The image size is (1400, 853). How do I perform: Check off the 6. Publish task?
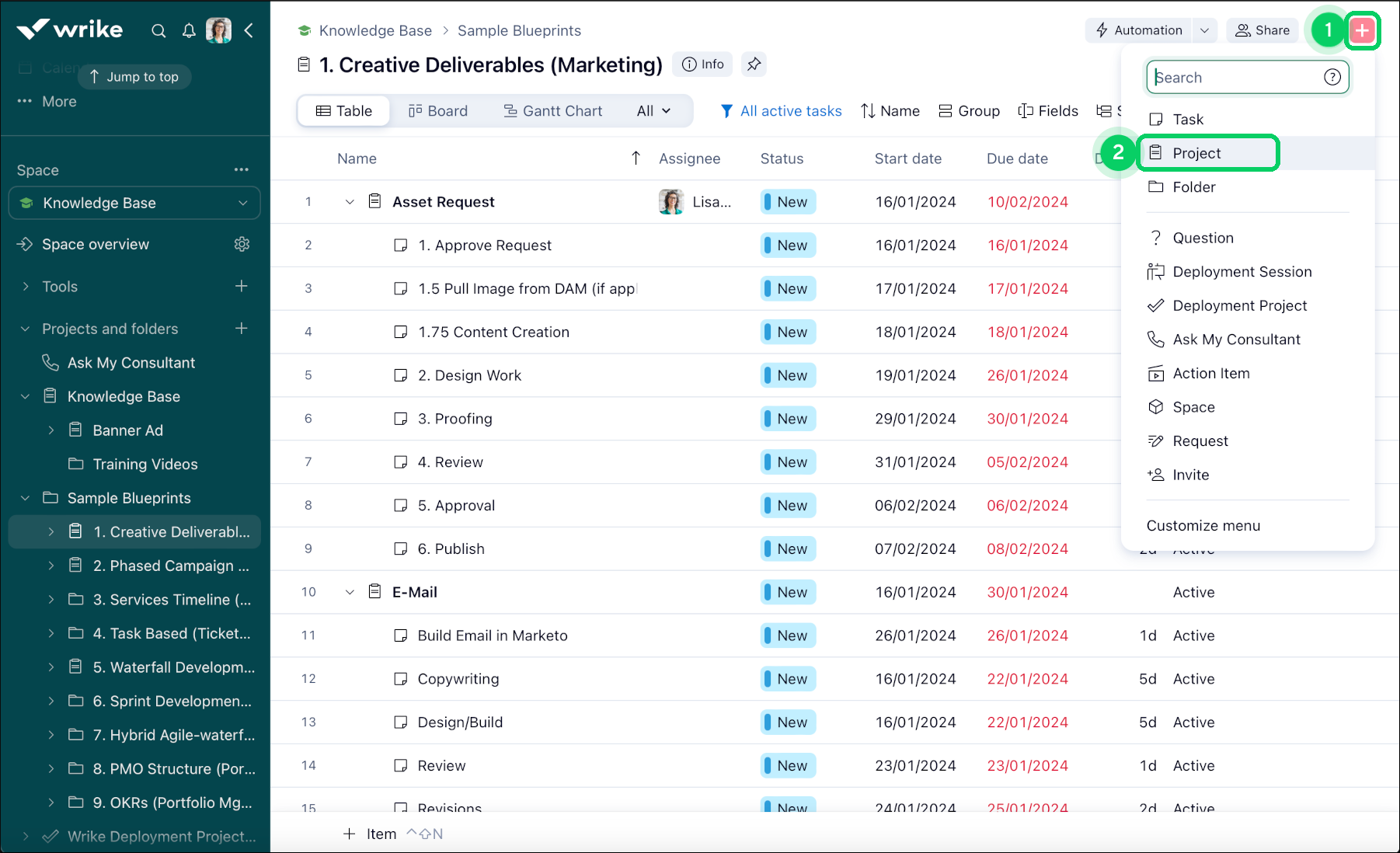pyautogui.click(x=401, y=549)
